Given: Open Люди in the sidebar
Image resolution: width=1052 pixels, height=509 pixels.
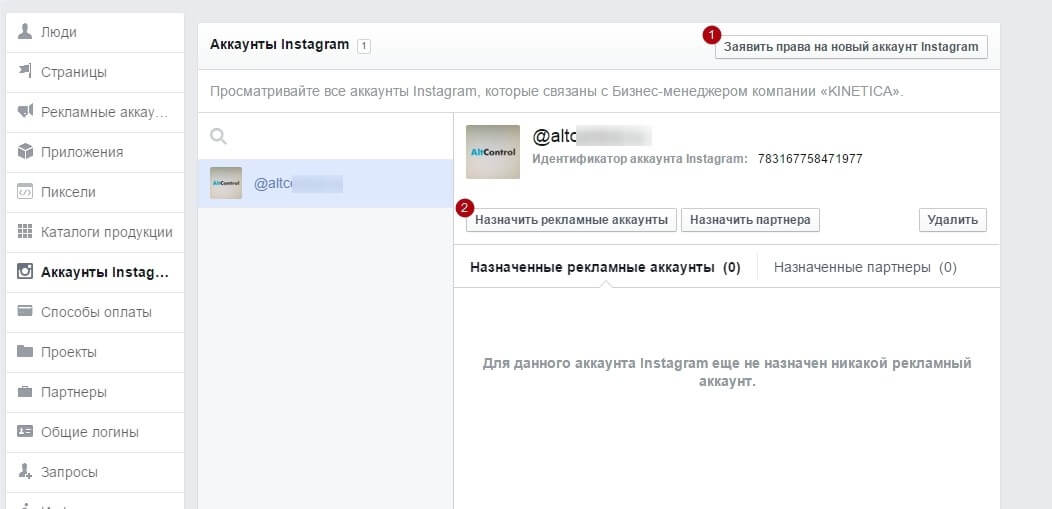Looking at the screenshot, I should point(95,32).
